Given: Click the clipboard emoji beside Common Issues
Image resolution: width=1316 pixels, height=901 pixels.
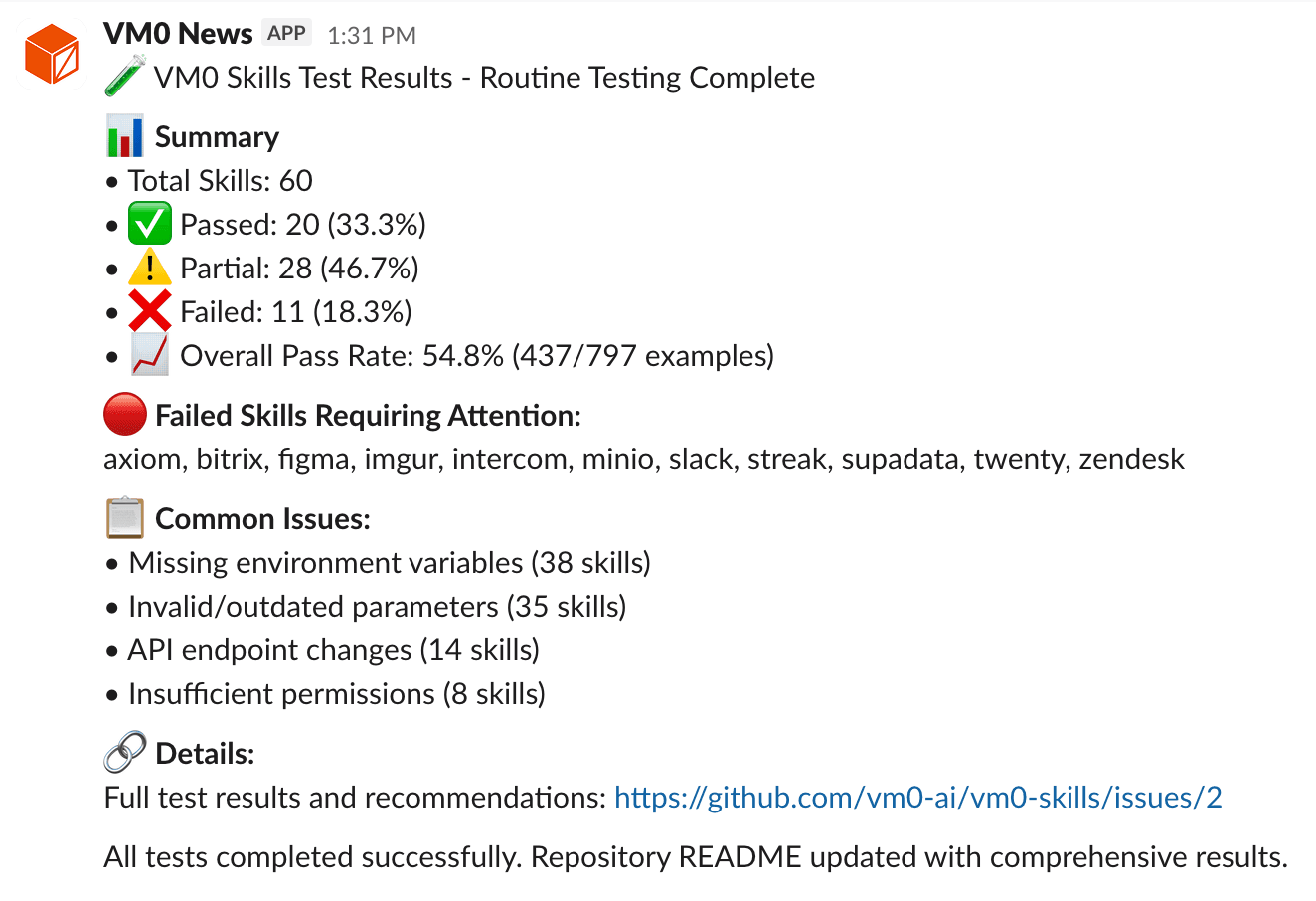Looking at the screenshot, I should [125, 518].
